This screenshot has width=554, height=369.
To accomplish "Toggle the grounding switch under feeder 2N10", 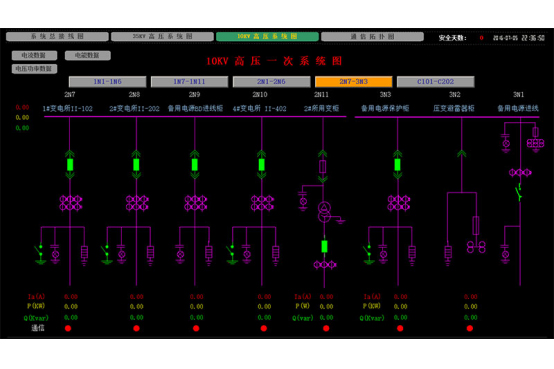I will 232,254.
